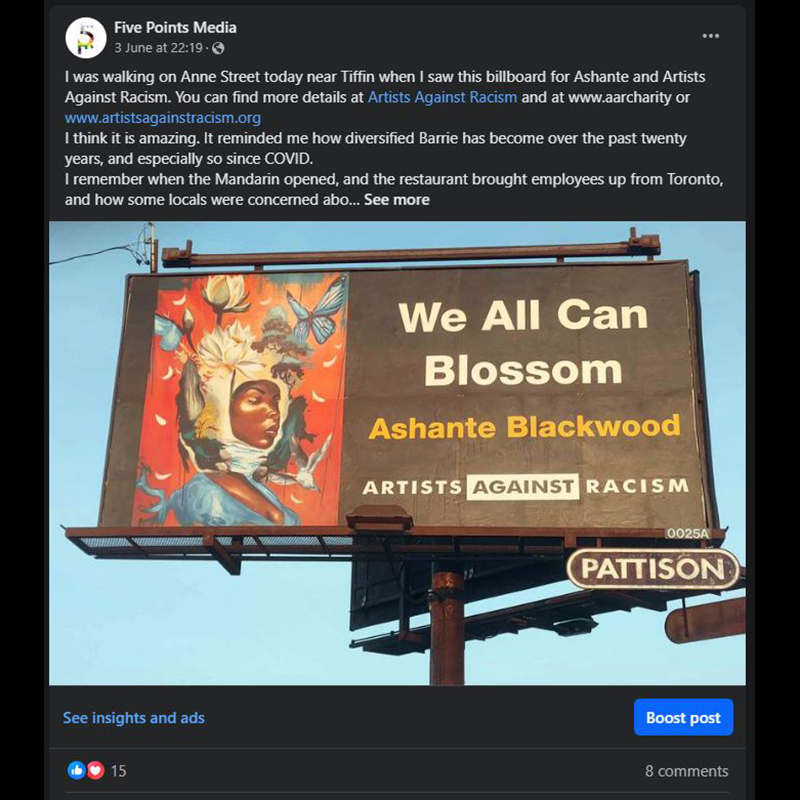Open the Five Points Media profile picture

[x=86, y=38]
